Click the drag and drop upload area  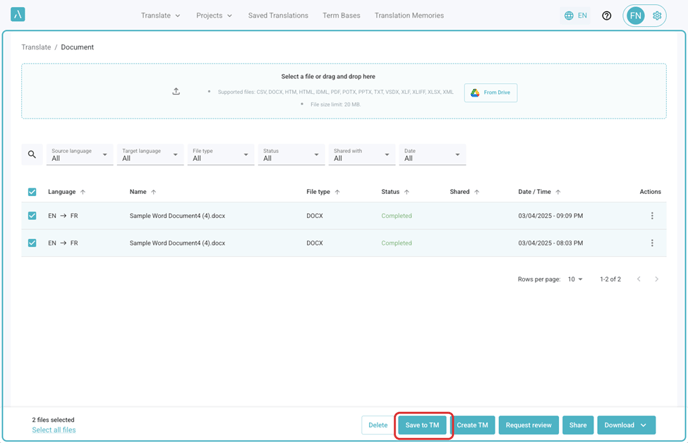(344, 91)
